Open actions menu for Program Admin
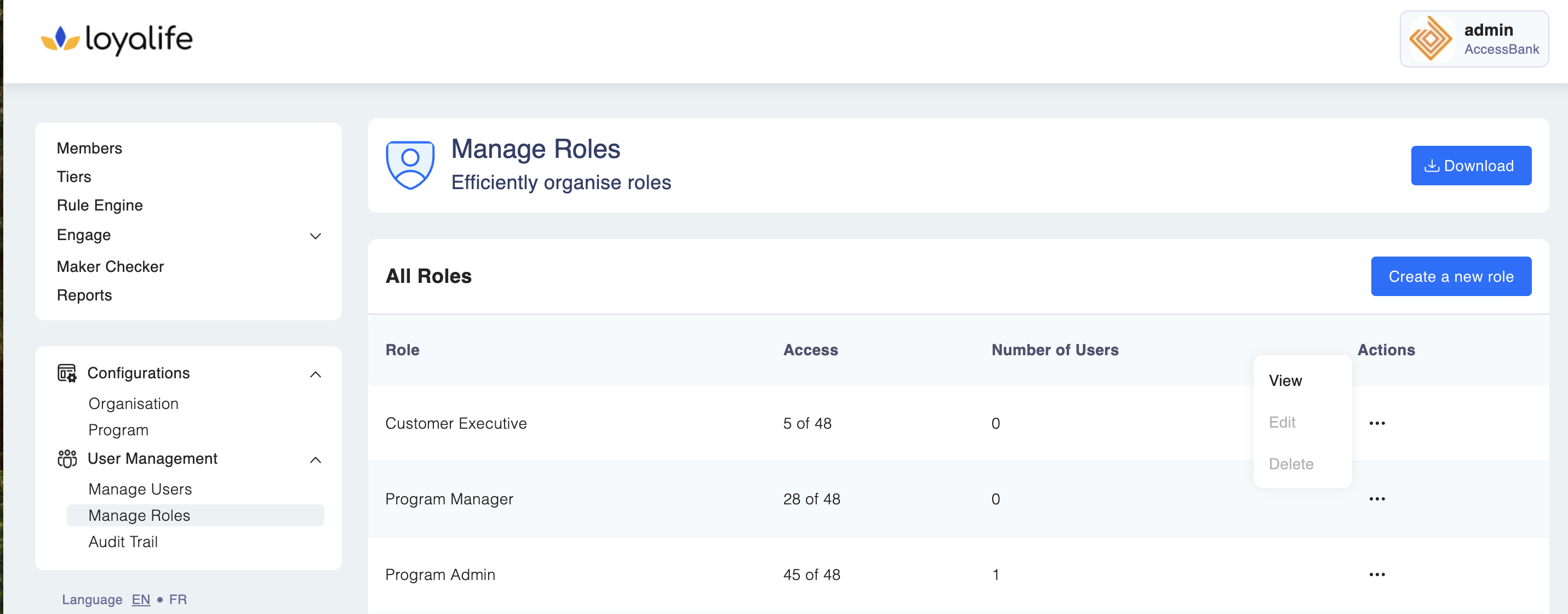This screenshot has height=614, width=1568. (x=1376, y=575)
